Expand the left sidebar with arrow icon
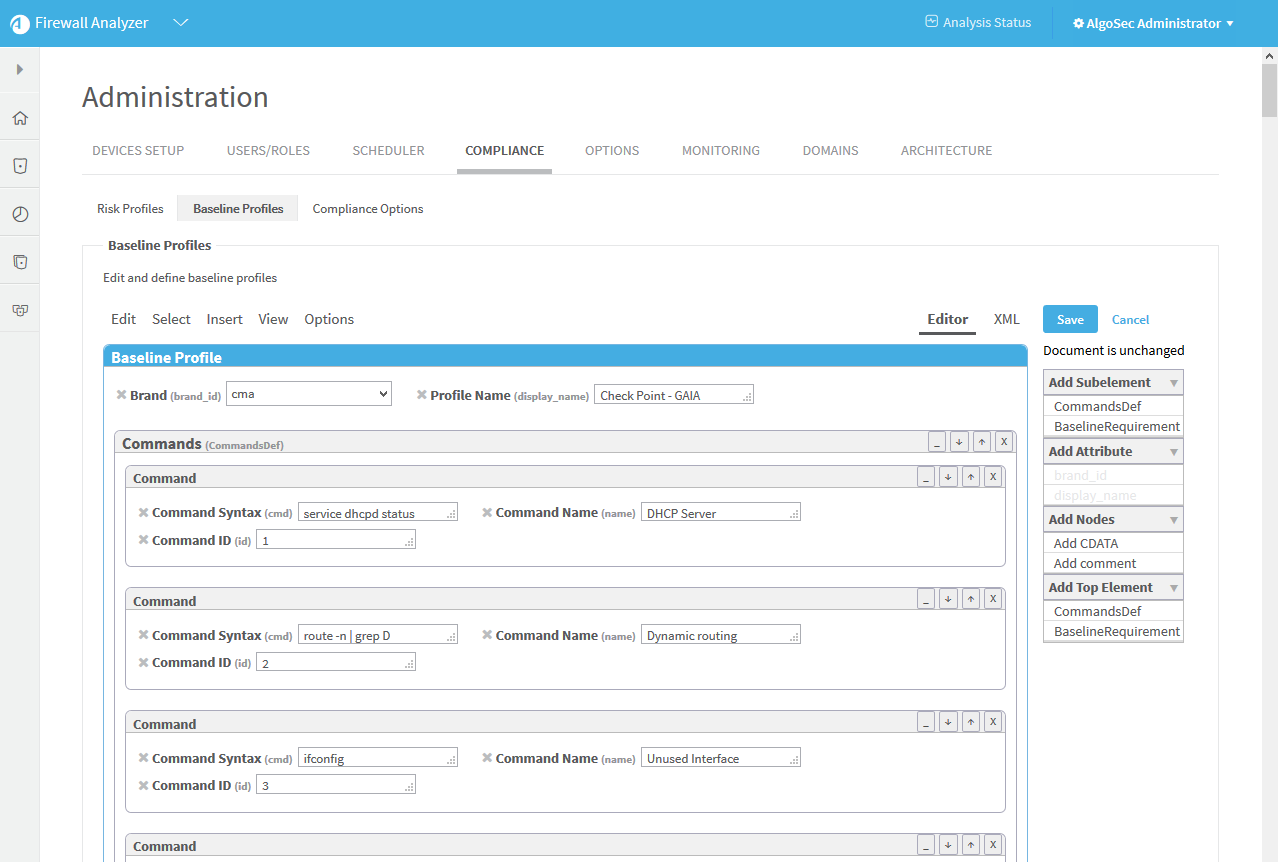This screenshot has height=862, width=1278. pyautogui.click(x=20, y=70)
